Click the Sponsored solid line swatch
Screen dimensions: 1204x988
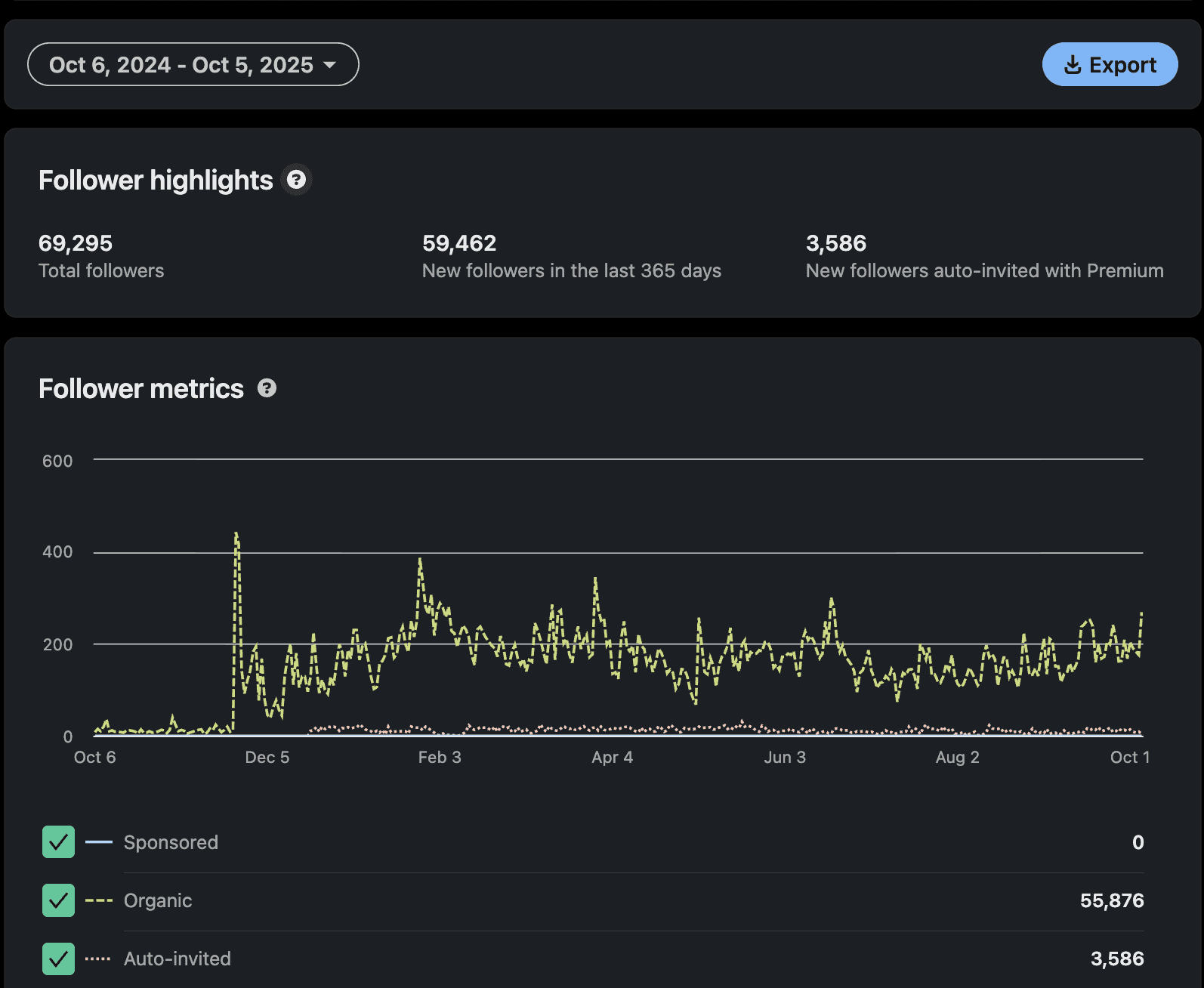click(x=99, y=841)
